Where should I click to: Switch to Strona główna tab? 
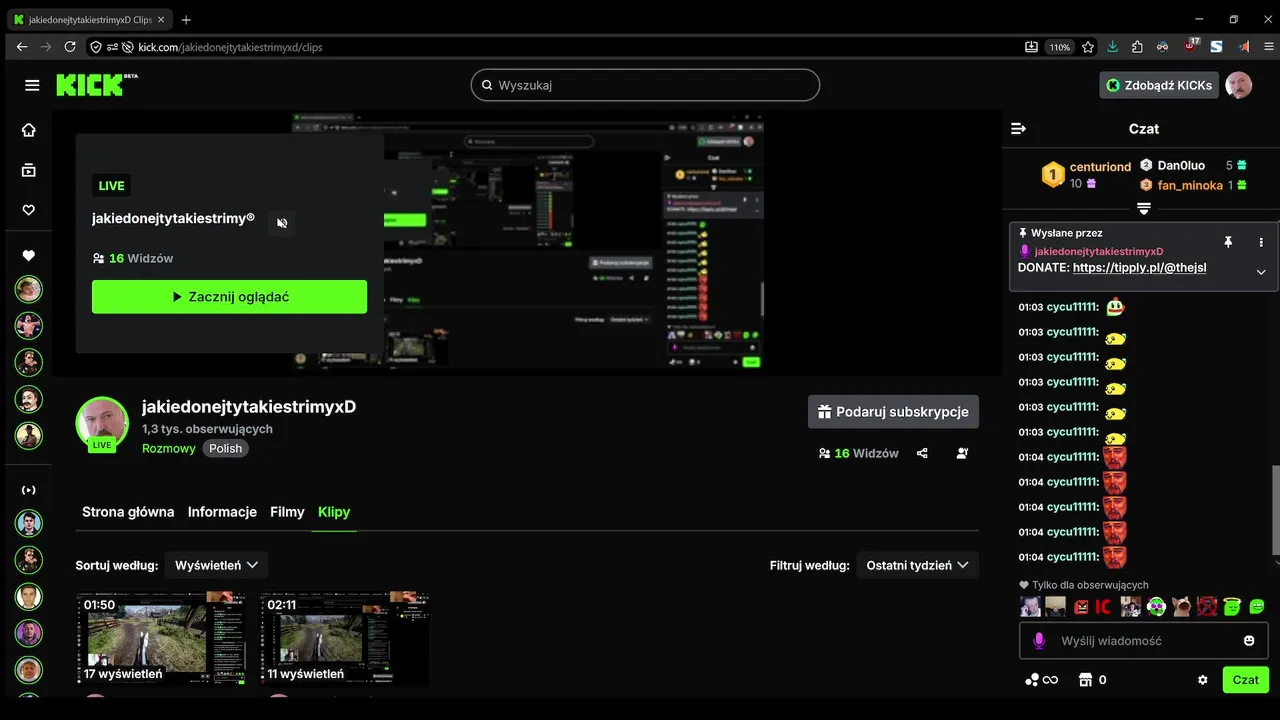pyautogui.click(x=128, y=512)
